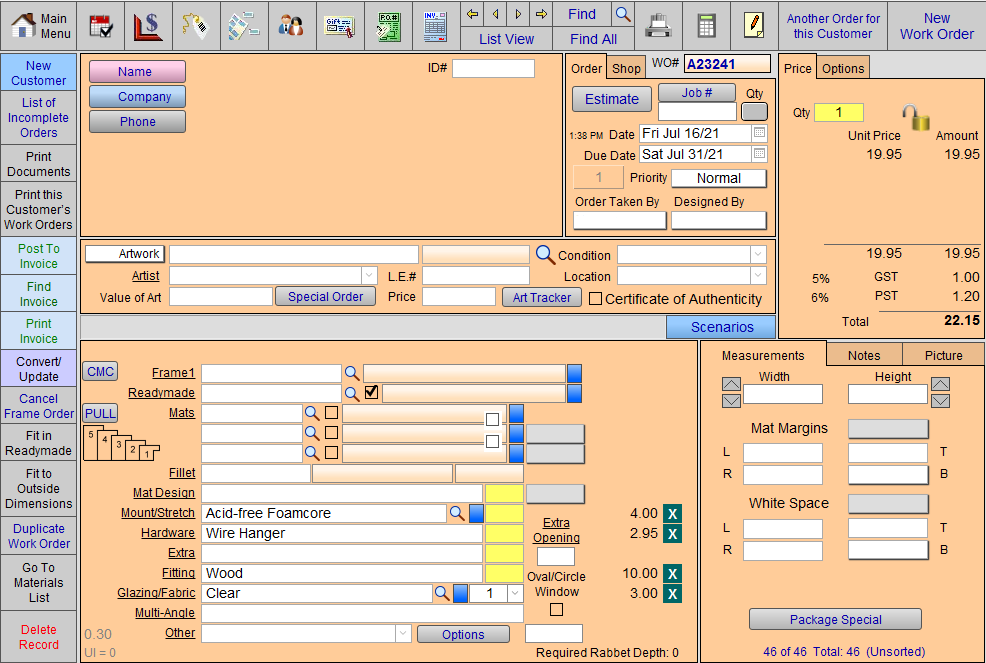
Task: Click the Estimate button
Action: [x=611, y=99]
